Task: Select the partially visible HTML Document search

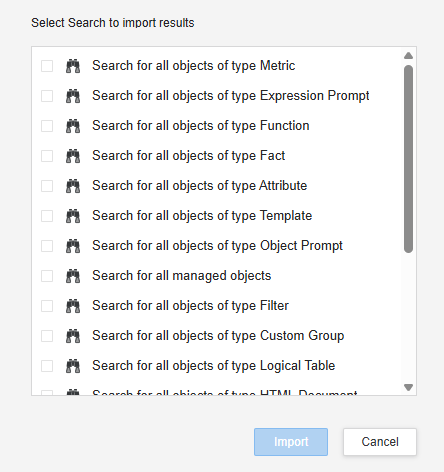Action: [x=225, y=393]
